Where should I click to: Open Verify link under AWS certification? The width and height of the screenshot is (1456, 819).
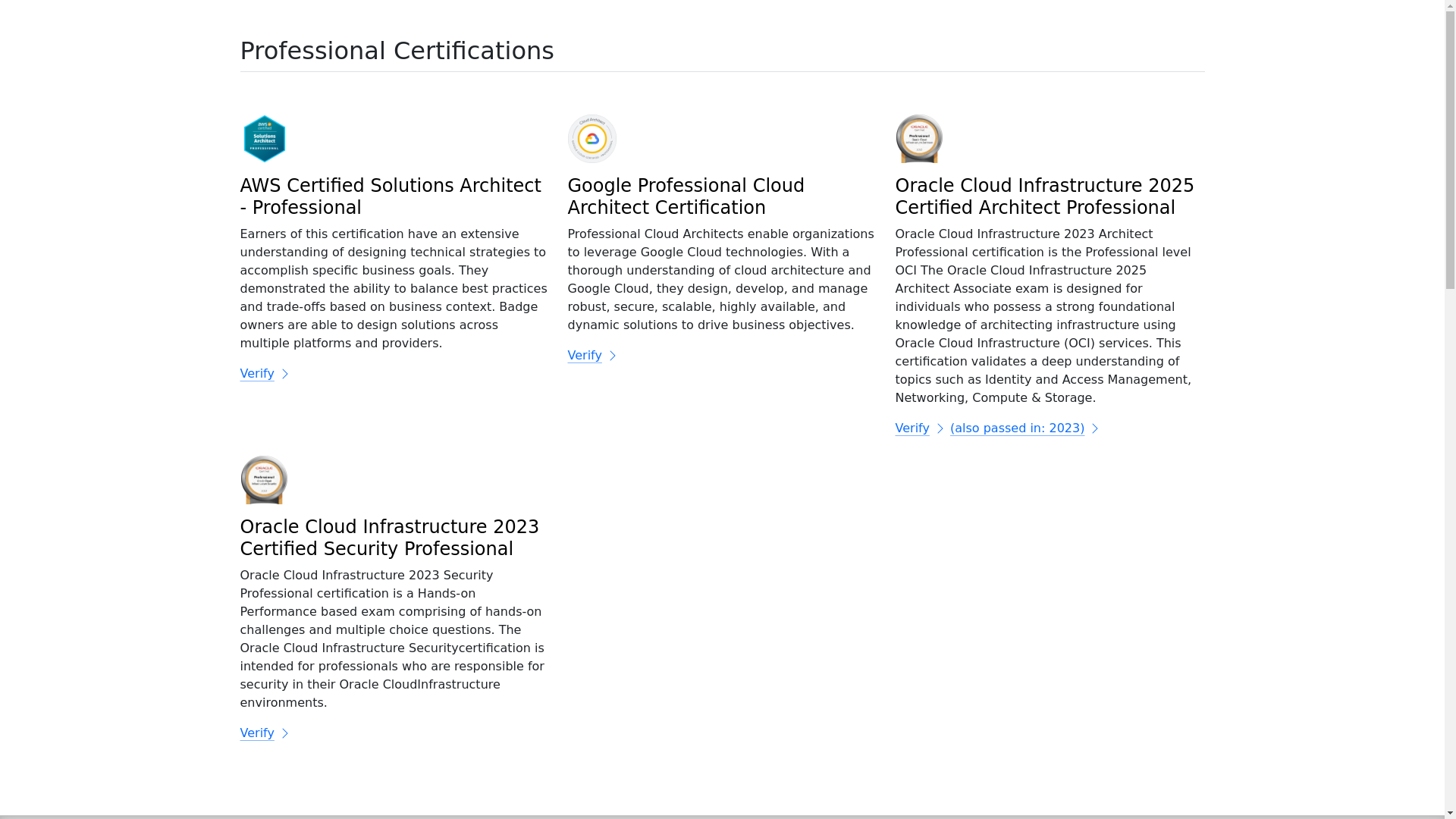pyautogui.click(x=265, y=374)
